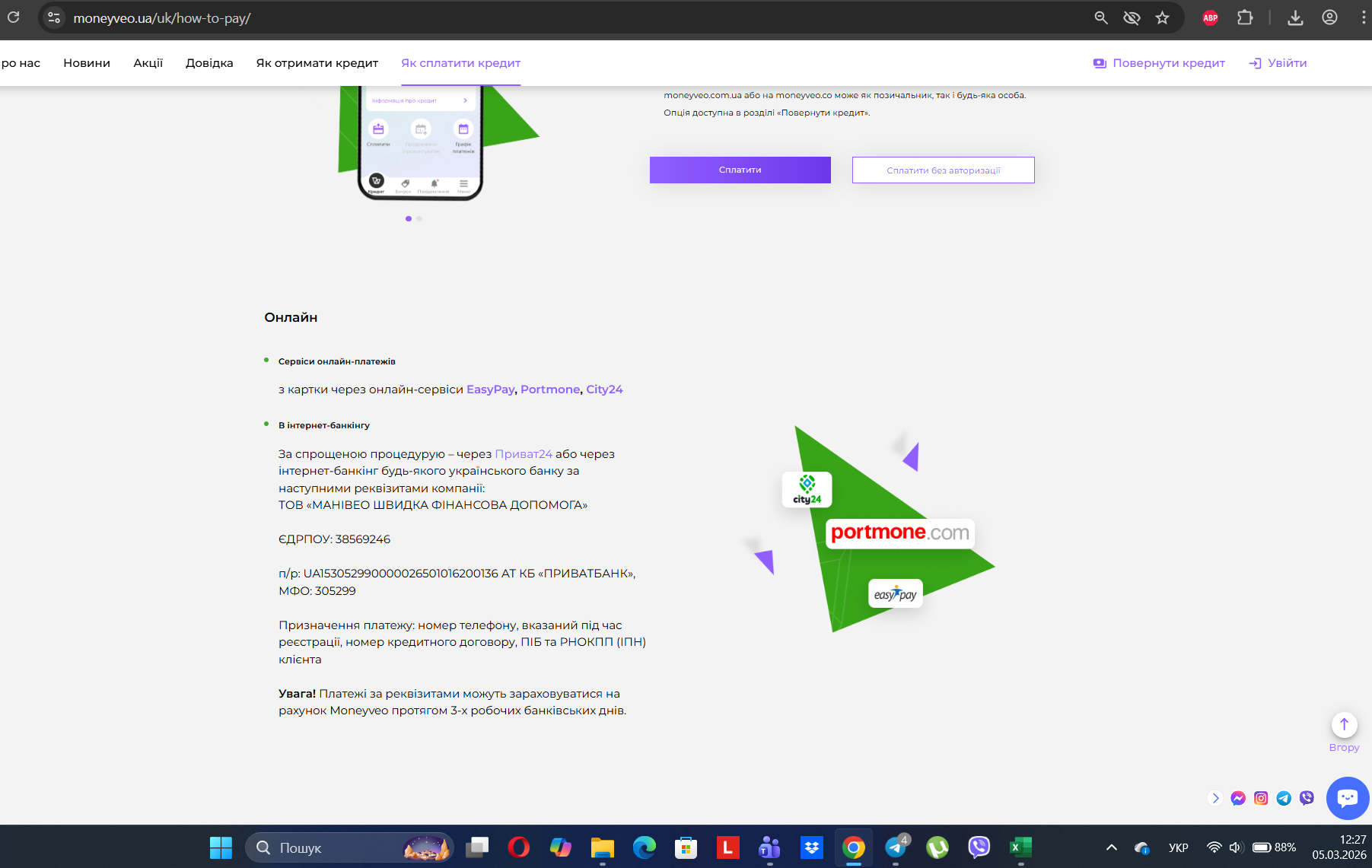Open the battery status showing 88%
The width and height of the screenshot is (1372, 868).
click(x=1275, y=847)
